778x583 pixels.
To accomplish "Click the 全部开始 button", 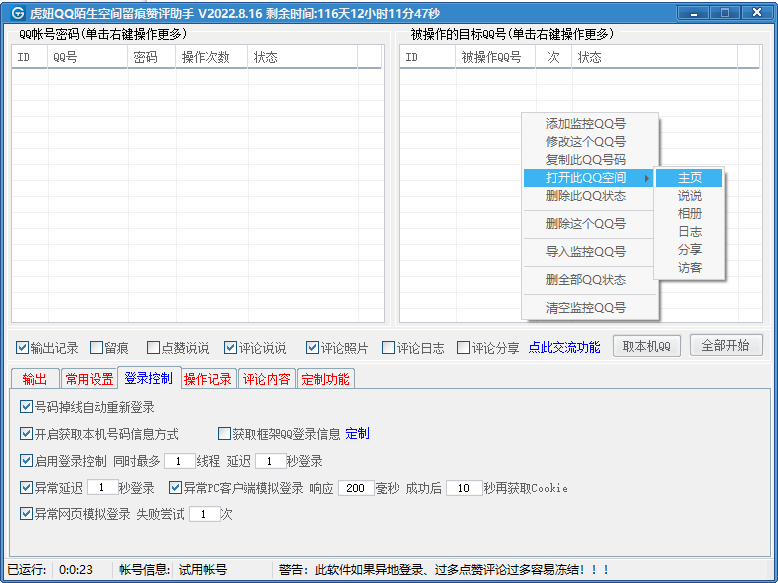I will (726, 345).
